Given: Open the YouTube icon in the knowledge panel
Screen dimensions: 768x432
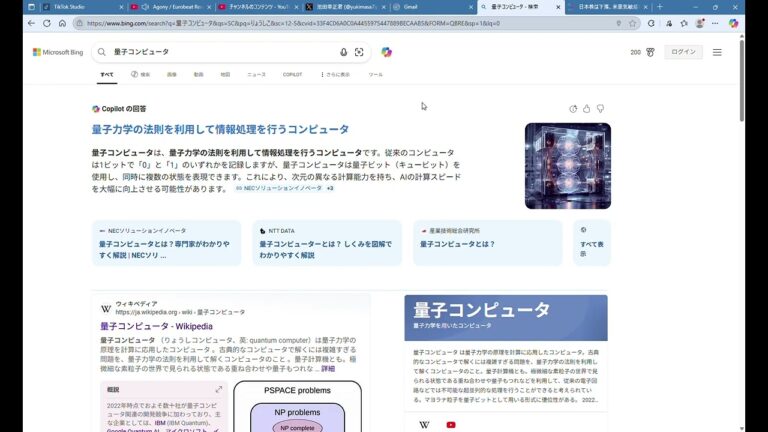Looking at the screenshot, I should [451, 425].
